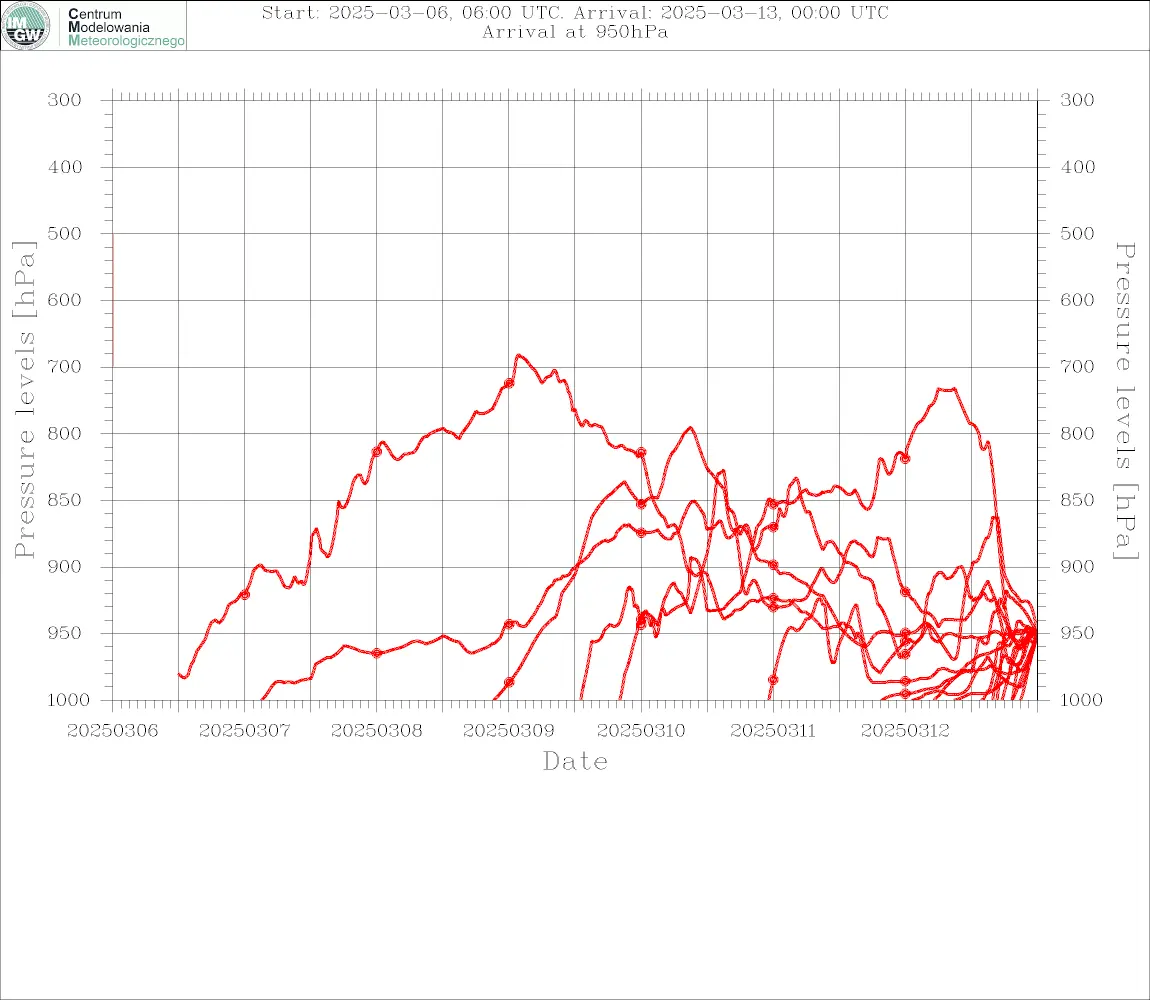
Task: Click the right axis 850 label
Action: (1077, 500)
